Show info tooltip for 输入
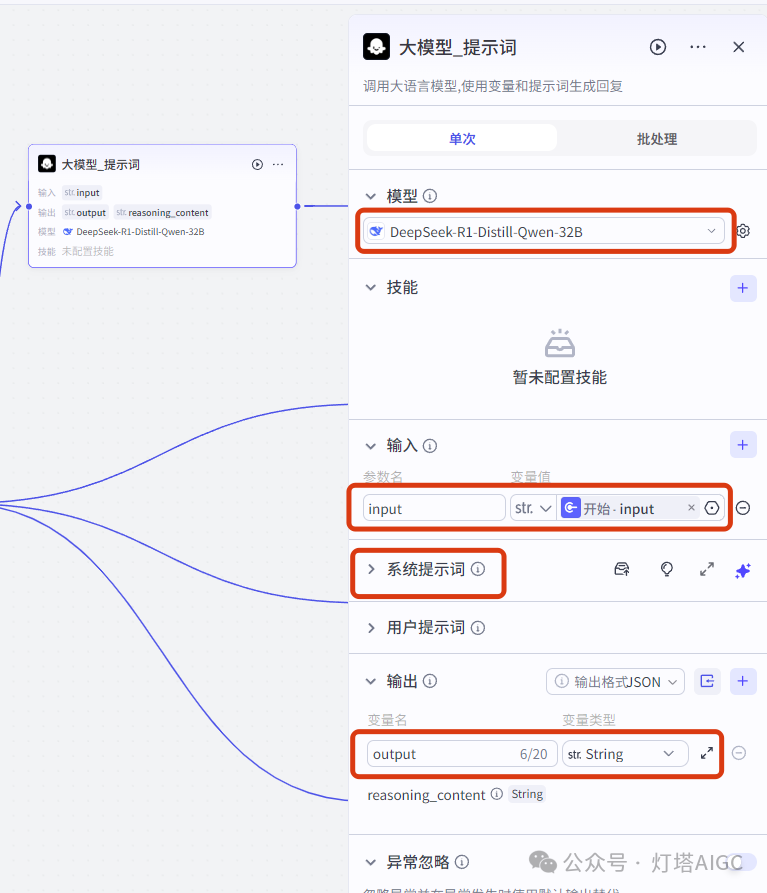The image size is (767, 893). (430, 446)
